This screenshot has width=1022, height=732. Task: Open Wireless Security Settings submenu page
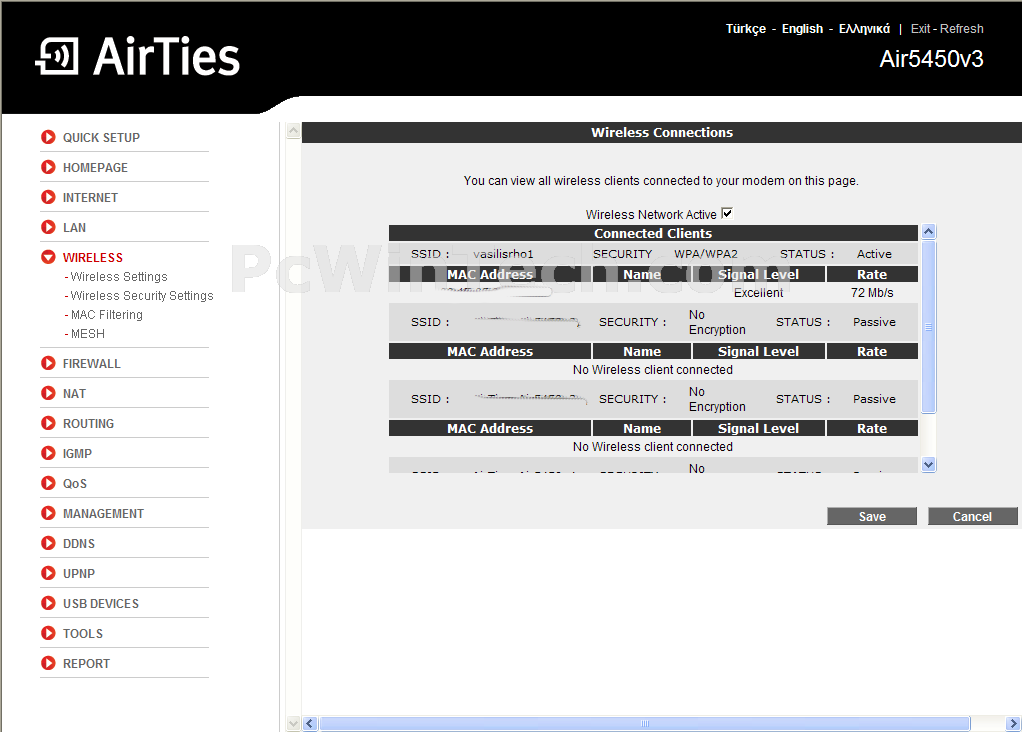click(142, 296)
